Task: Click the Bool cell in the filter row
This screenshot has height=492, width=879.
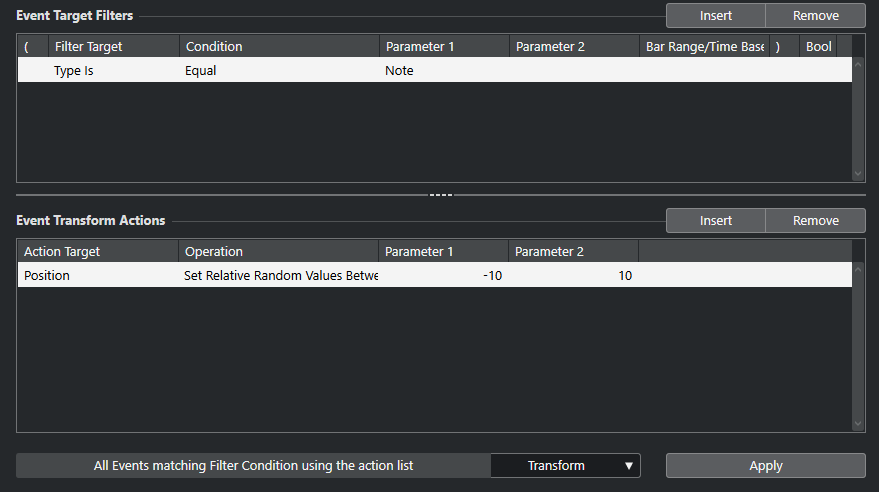Action: point(817,71)
